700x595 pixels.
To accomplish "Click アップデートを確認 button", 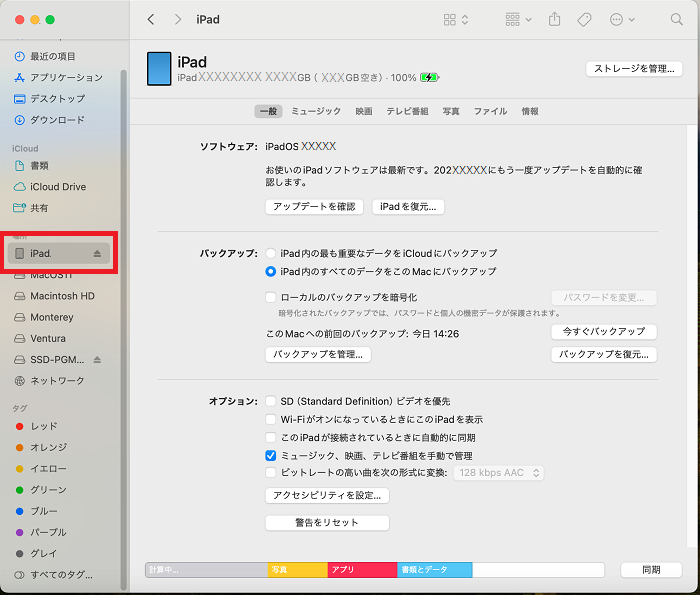I will pyautogui.click(x=314, y=207).
